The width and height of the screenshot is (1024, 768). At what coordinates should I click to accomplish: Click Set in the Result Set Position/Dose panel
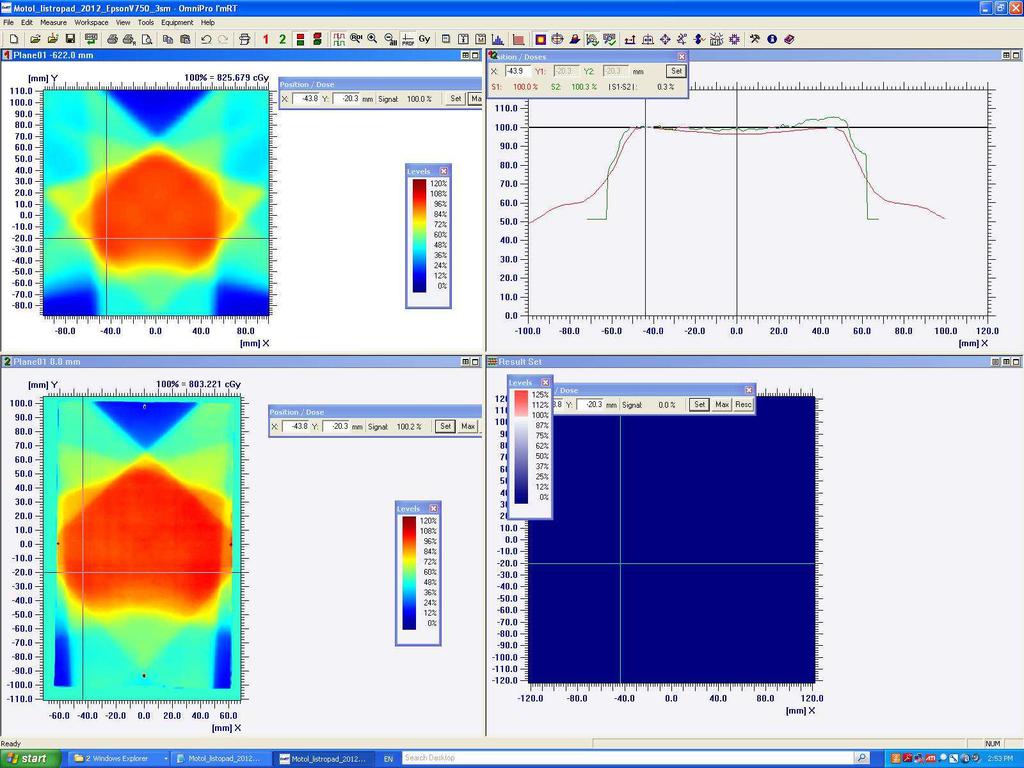(x=699, y=405)
